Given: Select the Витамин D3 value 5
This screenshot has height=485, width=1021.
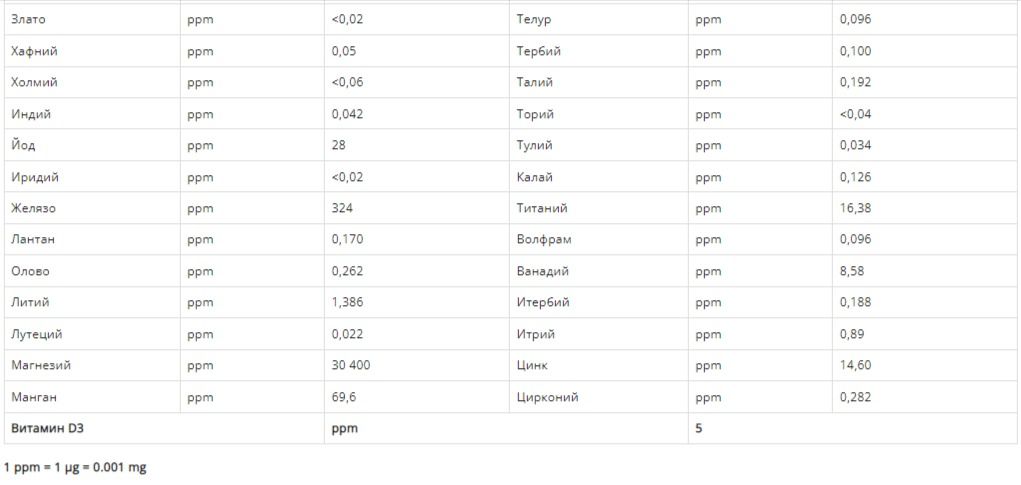Looking at the screenshot, I should pyautogui.click(x=699, y=428).
